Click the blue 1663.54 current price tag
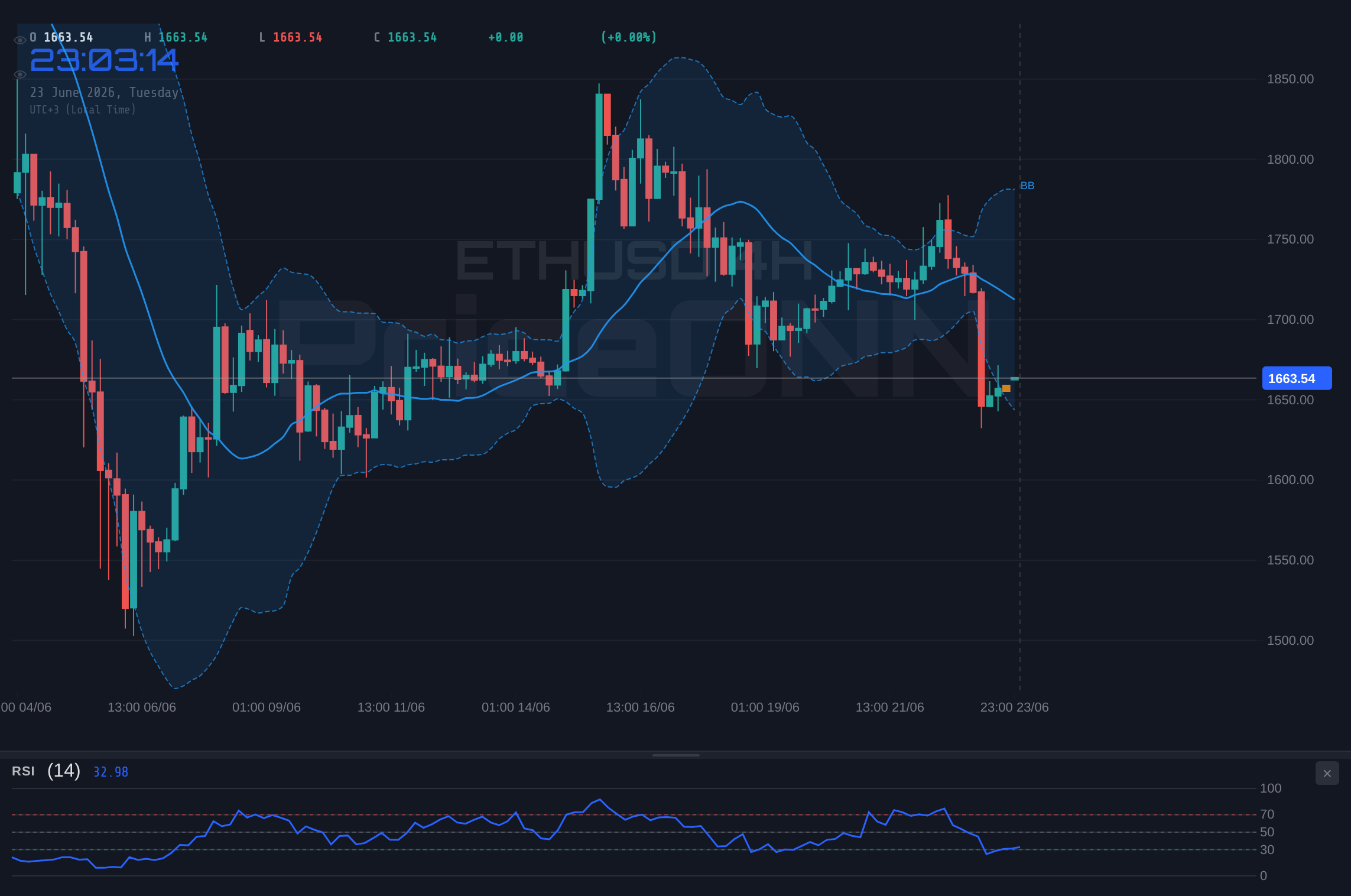 1297,378
